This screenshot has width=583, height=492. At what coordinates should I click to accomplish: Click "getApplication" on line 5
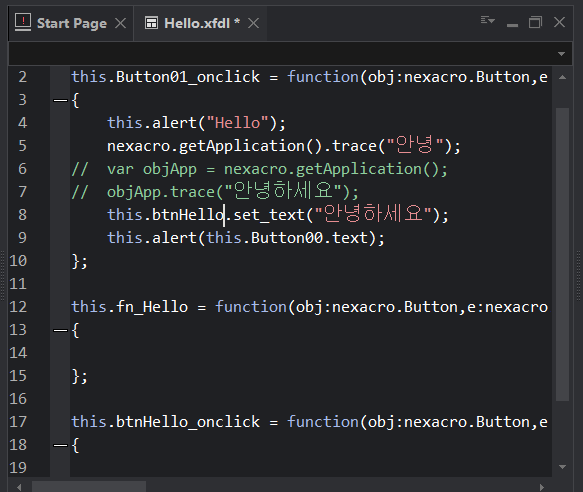pos(242,146)
